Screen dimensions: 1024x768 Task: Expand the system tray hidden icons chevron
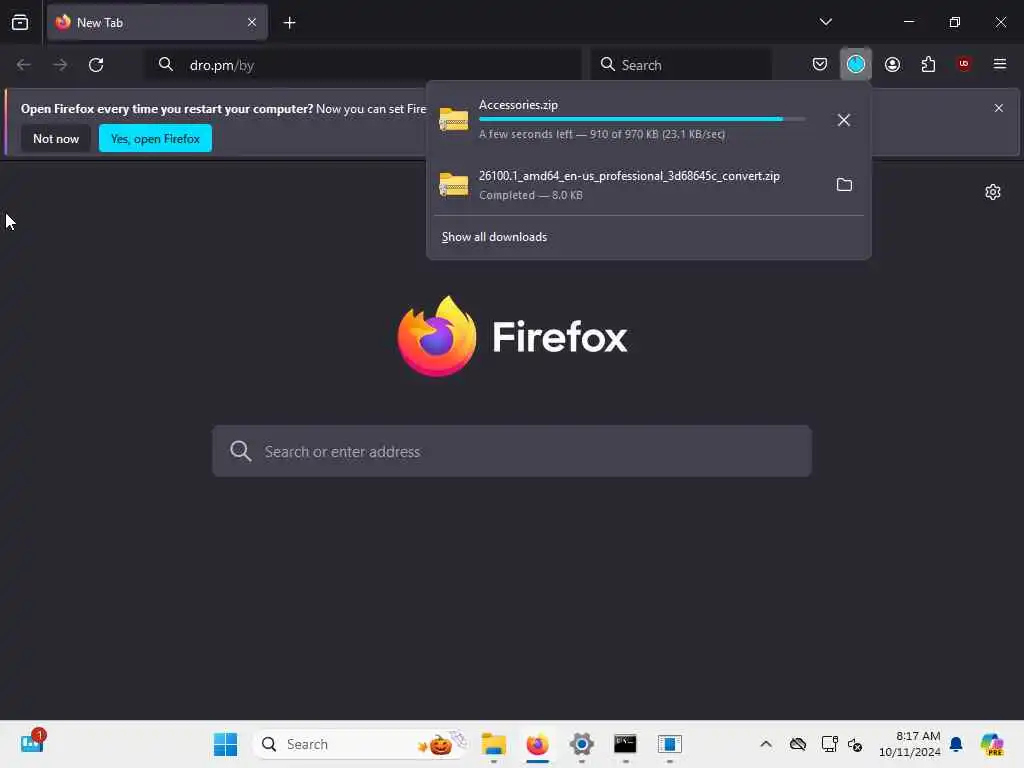[x=766, y=744]
